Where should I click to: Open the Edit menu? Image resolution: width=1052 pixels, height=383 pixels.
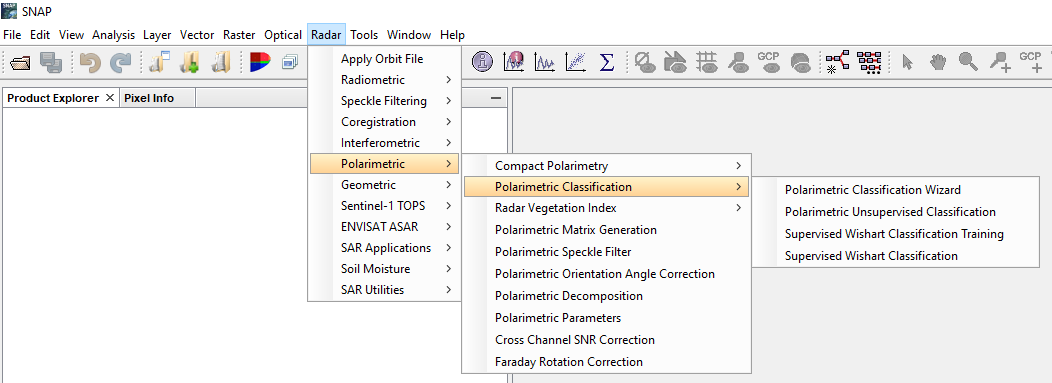pos(40,35)
